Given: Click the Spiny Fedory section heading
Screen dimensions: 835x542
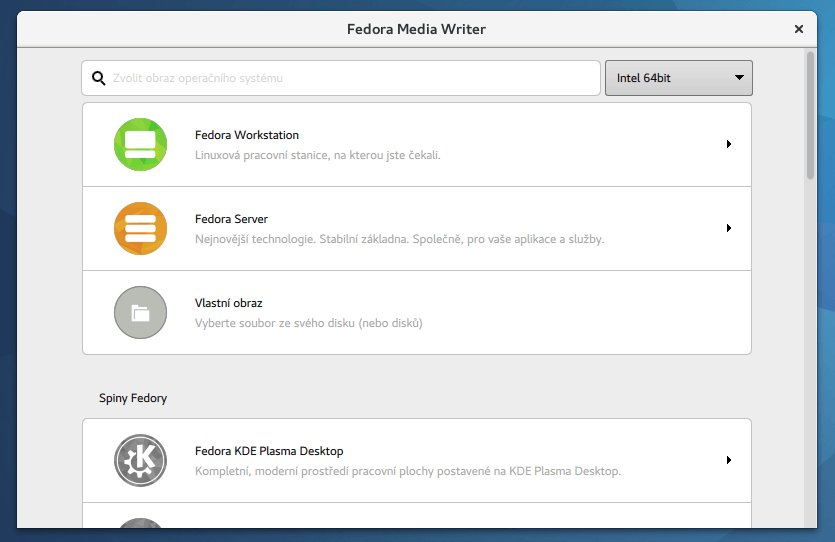Looking at the screenshot, I should [x=133, y=398].
